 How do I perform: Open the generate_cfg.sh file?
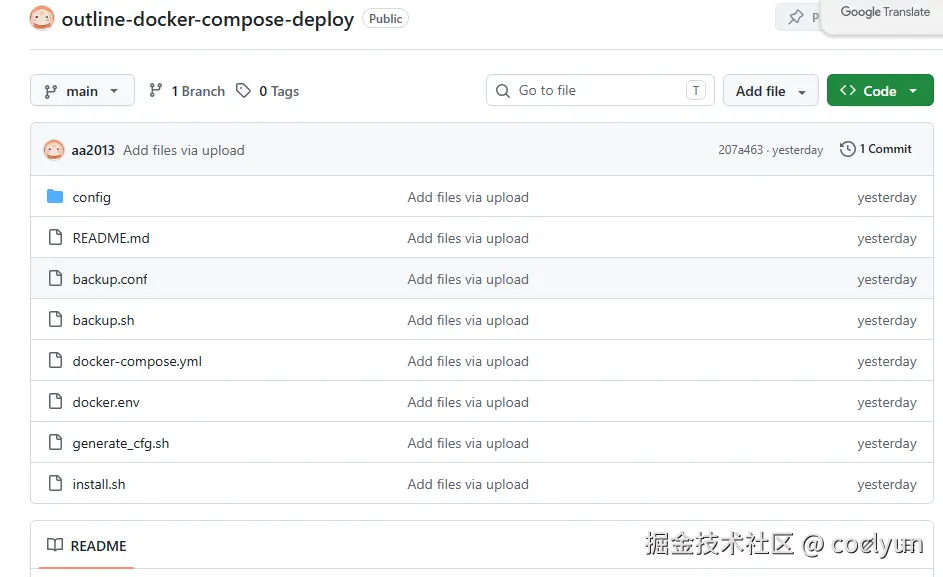(x=121, y=443)
